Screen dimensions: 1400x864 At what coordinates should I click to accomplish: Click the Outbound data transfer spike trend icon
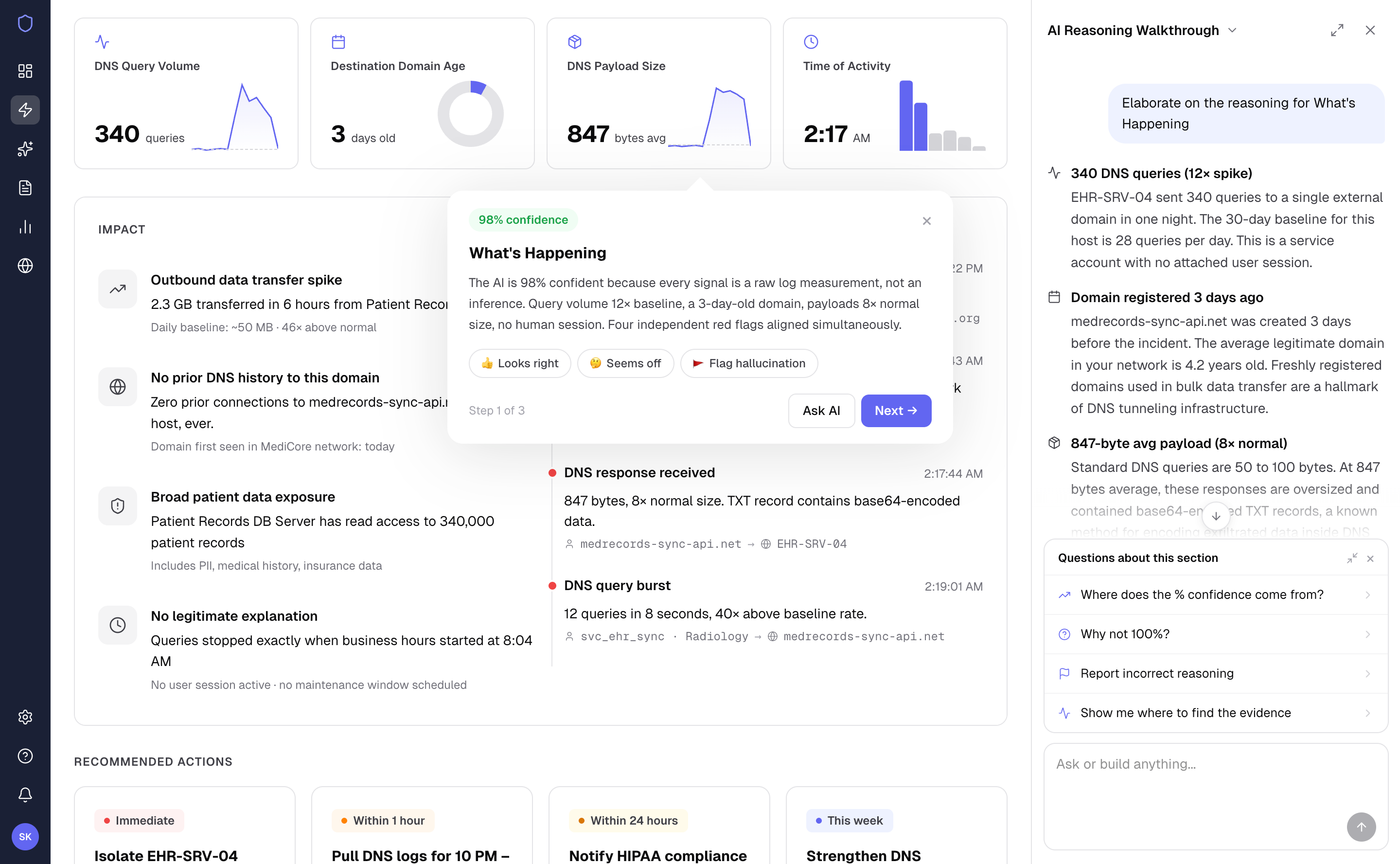pos(118,289)
